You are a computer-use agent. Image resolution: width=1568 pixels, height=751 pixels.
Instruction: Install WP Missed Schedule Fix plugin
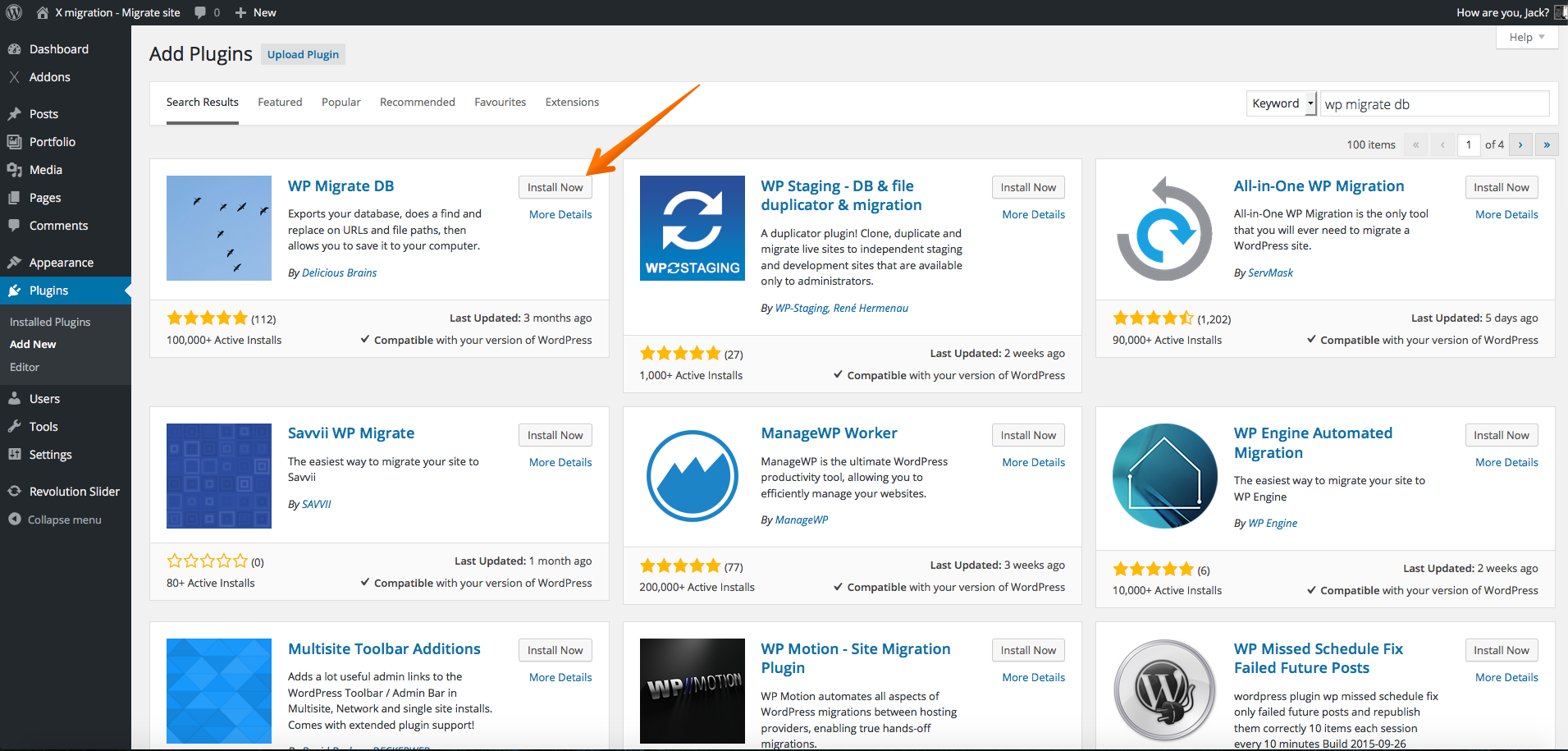[1502, 650]
